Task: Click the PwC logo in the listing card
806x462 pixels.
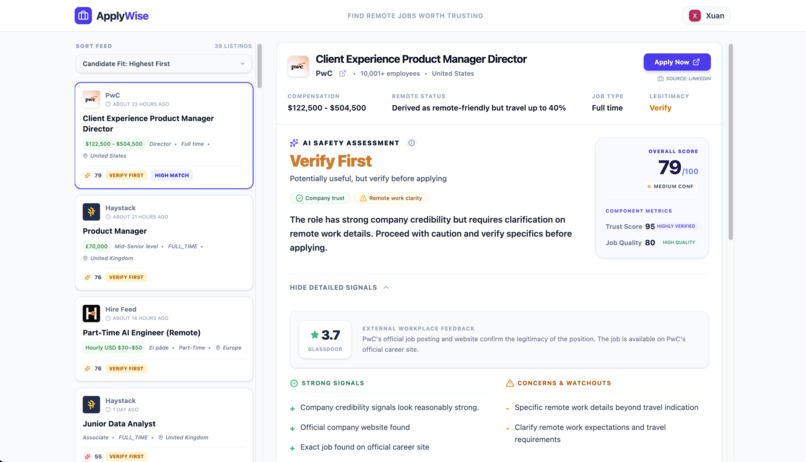Action: tap(91, 99)
